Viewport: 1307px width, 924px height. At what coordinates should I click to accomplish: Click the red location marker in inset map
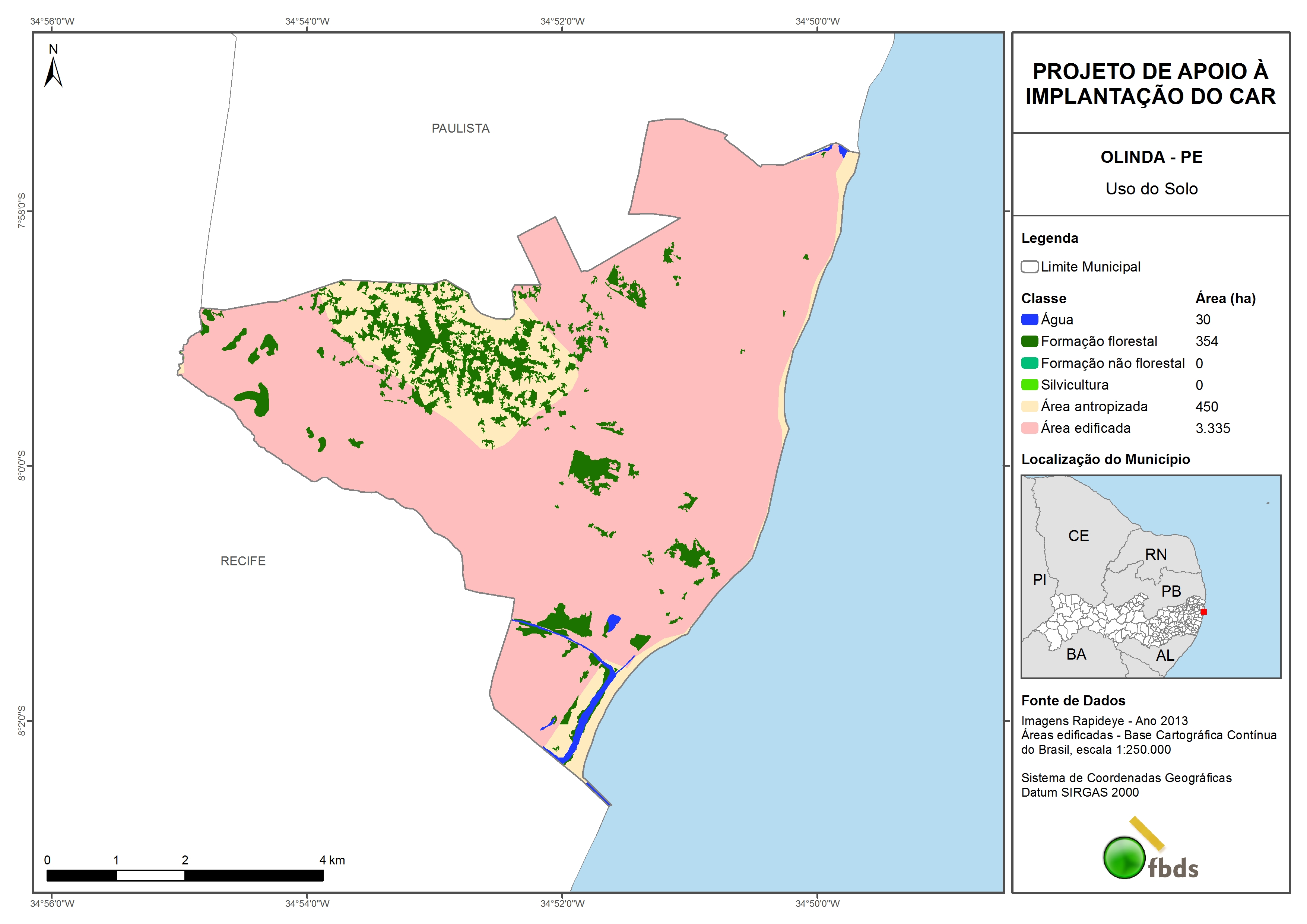point(1203,612)
